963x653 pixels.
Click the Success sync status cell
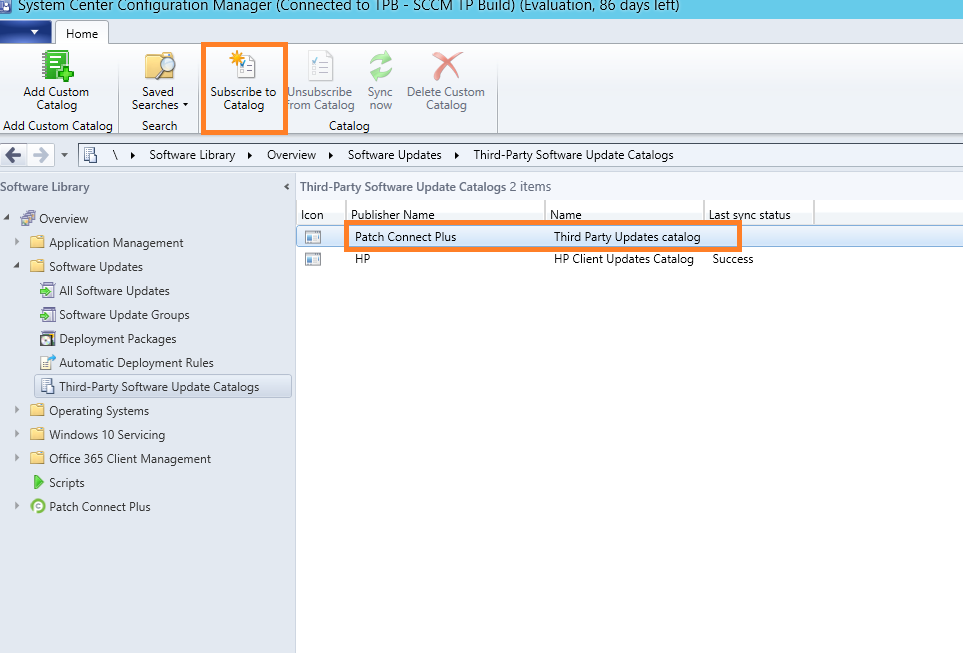(733, 259)
